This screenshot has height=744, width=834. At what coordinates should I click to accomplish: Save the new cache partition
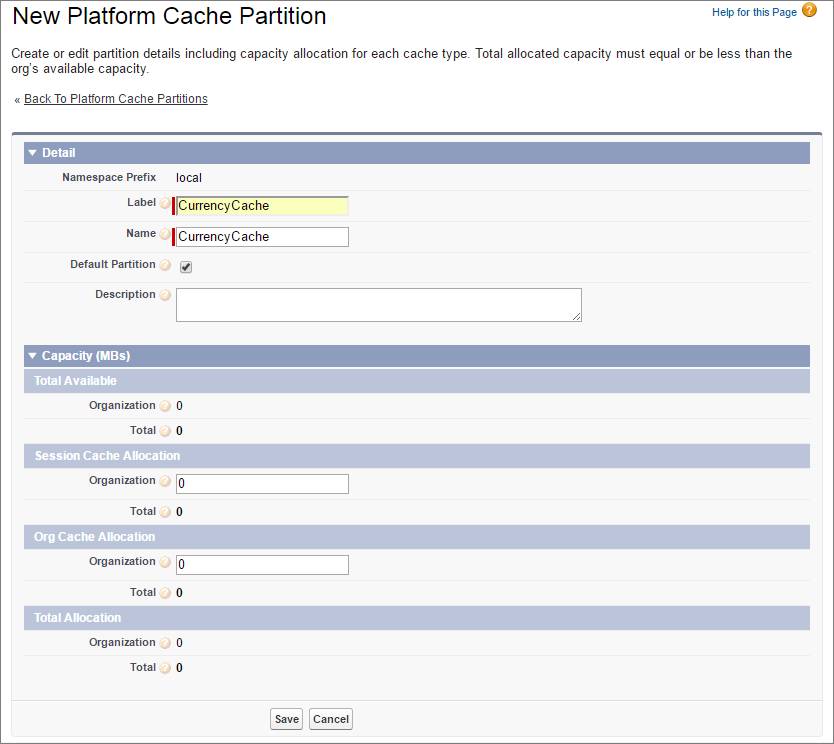[x=286, y=719]
